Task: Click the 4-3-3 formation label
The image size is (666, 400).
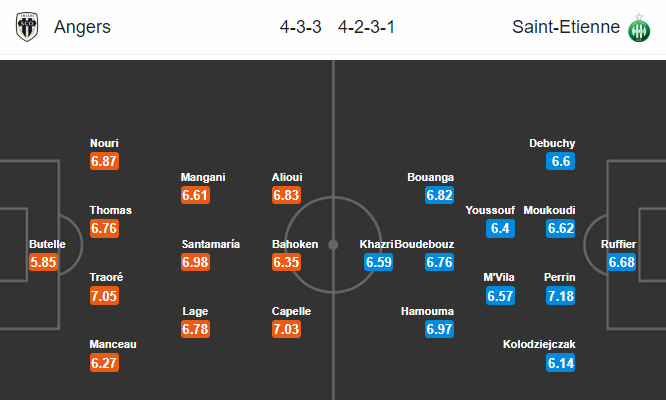Action: pos(300,27)
